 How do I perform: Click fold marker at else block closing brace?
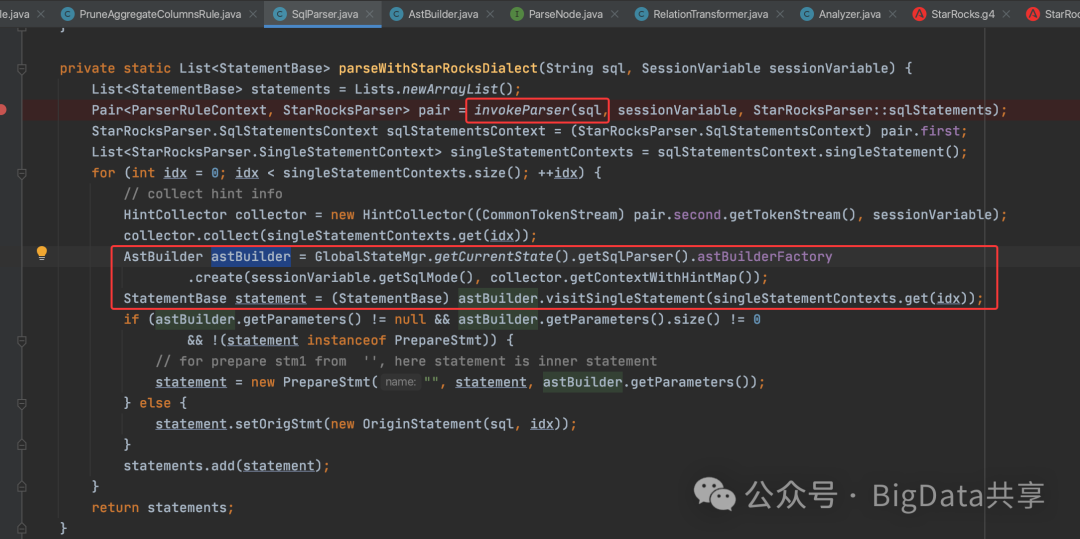[22, 445]
